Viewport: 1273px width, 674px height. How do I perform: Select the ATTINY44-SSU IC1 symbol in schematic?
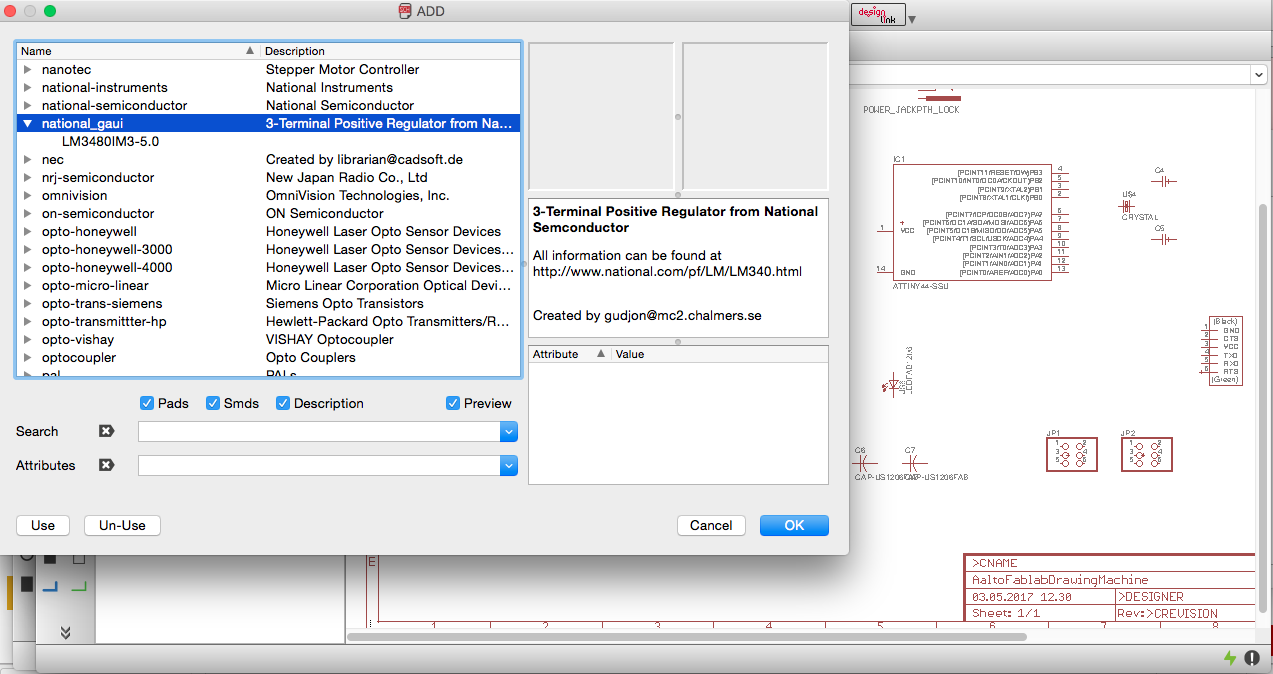pyautogui.click(x=971, y=223)
